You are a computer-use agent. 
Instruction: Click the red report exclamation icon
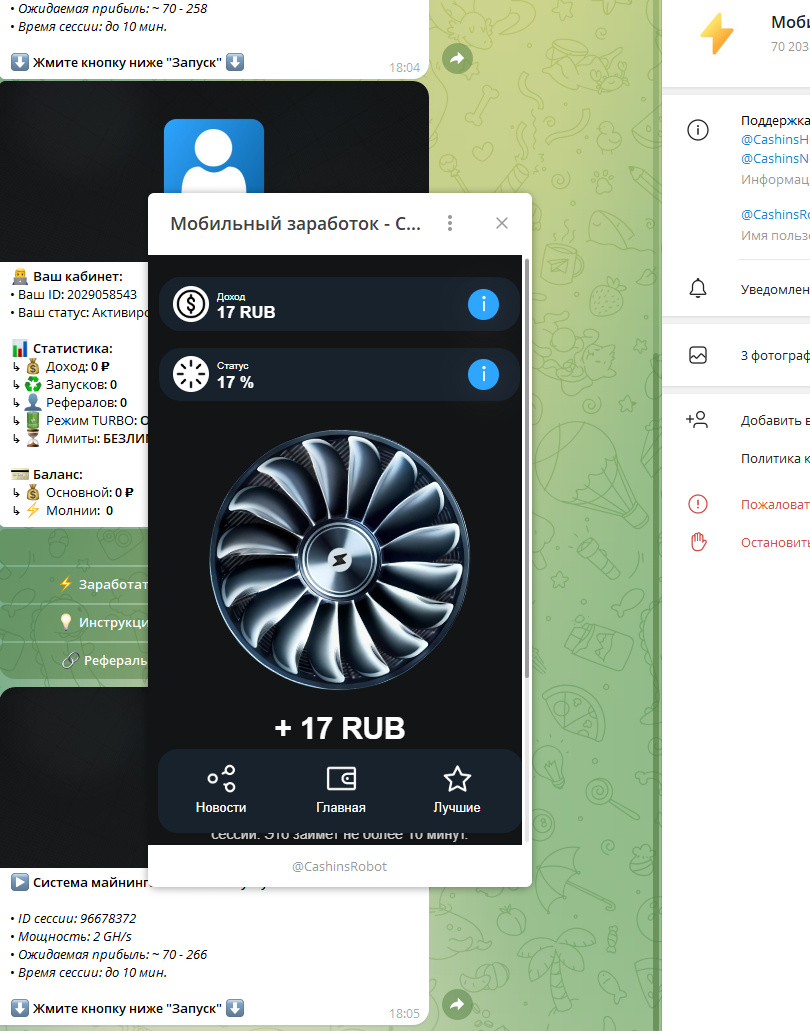tap(698, 504)
